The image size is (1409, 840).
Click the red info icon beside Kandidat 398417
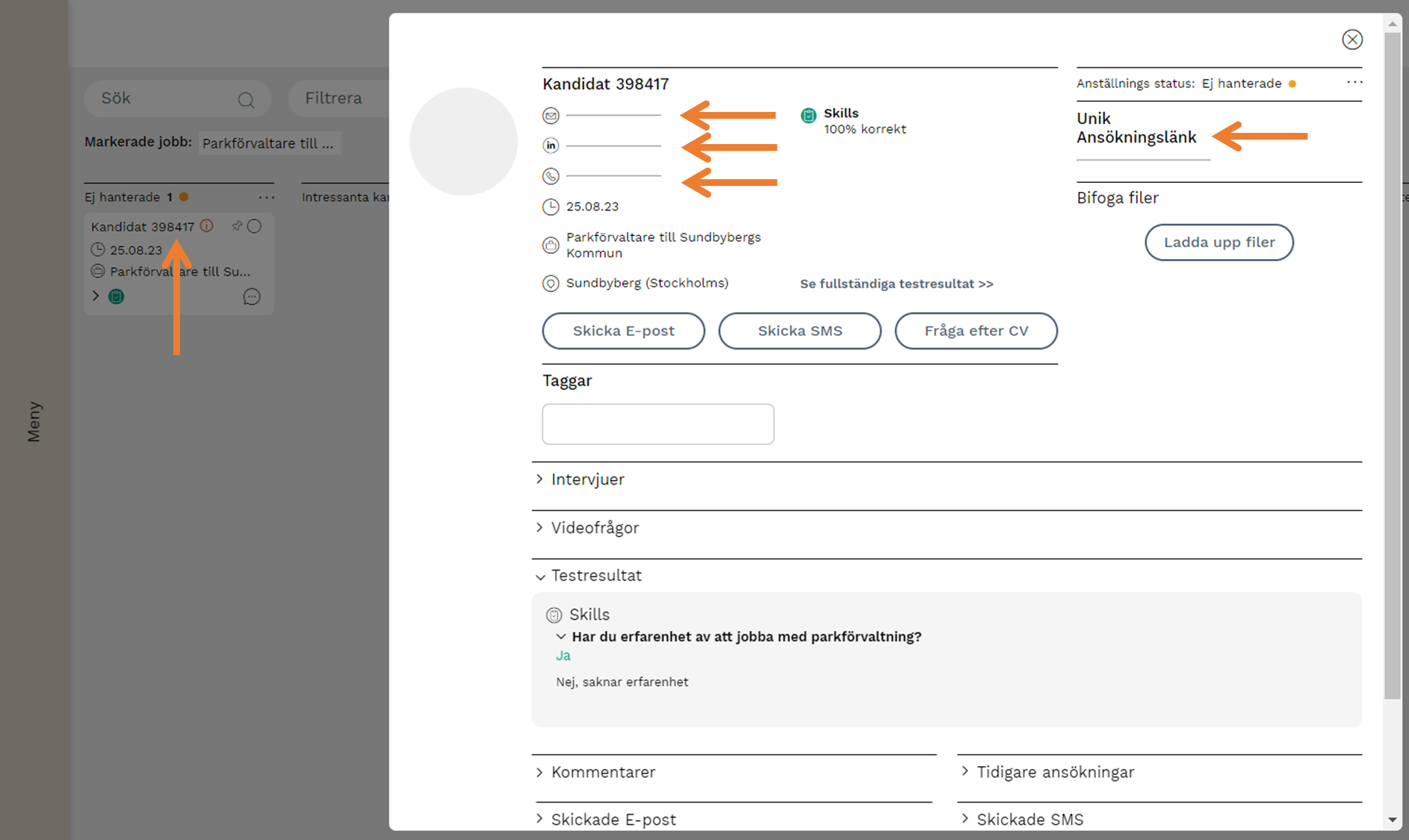(x=207, y=225)
